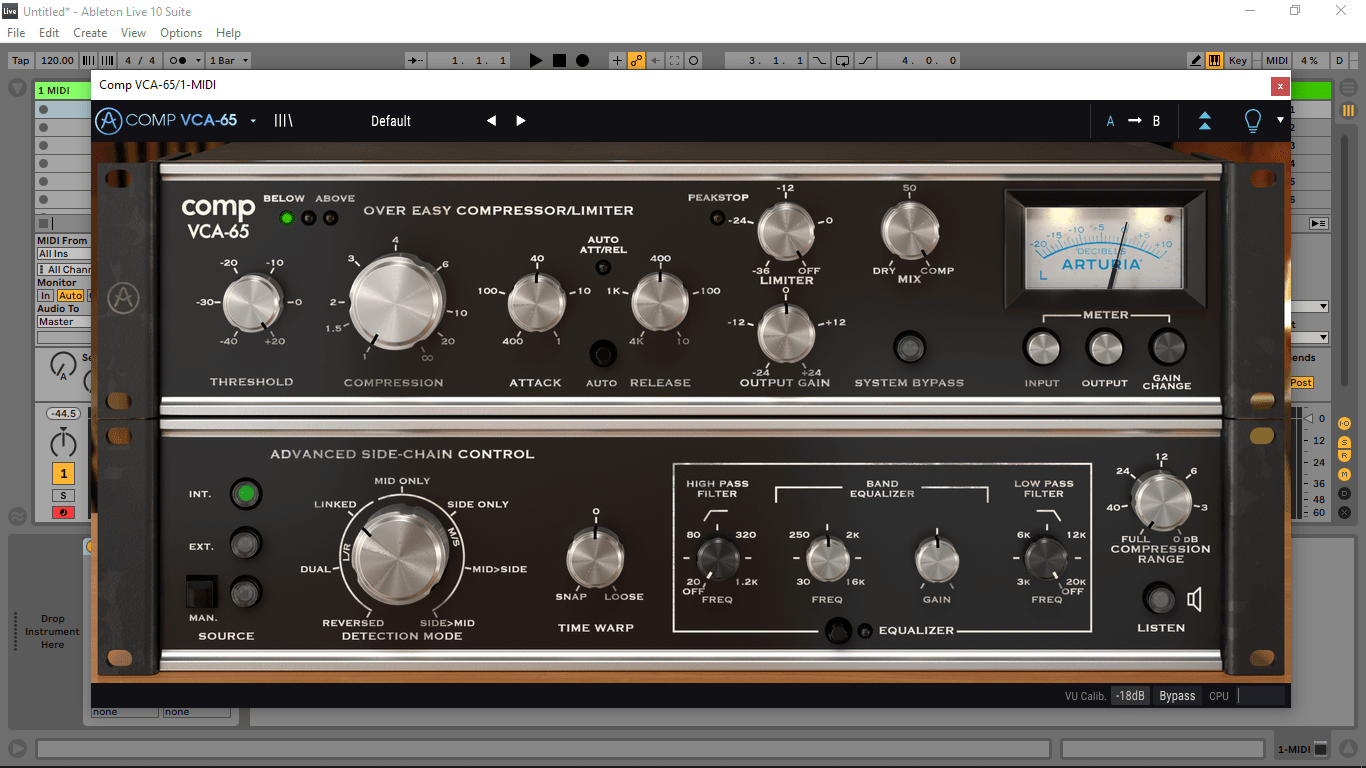The image size is (1366, 768).
Task: Click the Bypass button in the status bar
Action: coord(1177,696)
